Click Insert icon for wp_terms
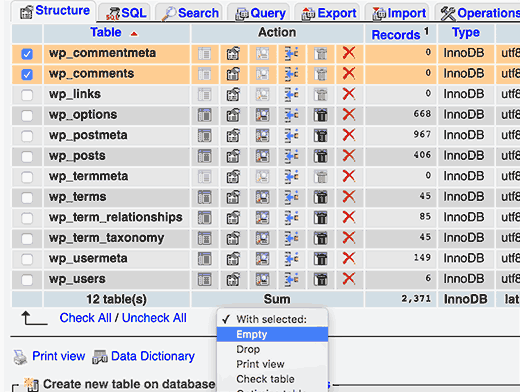The width and height of the screenshot is (520, 392). point(291,197)
